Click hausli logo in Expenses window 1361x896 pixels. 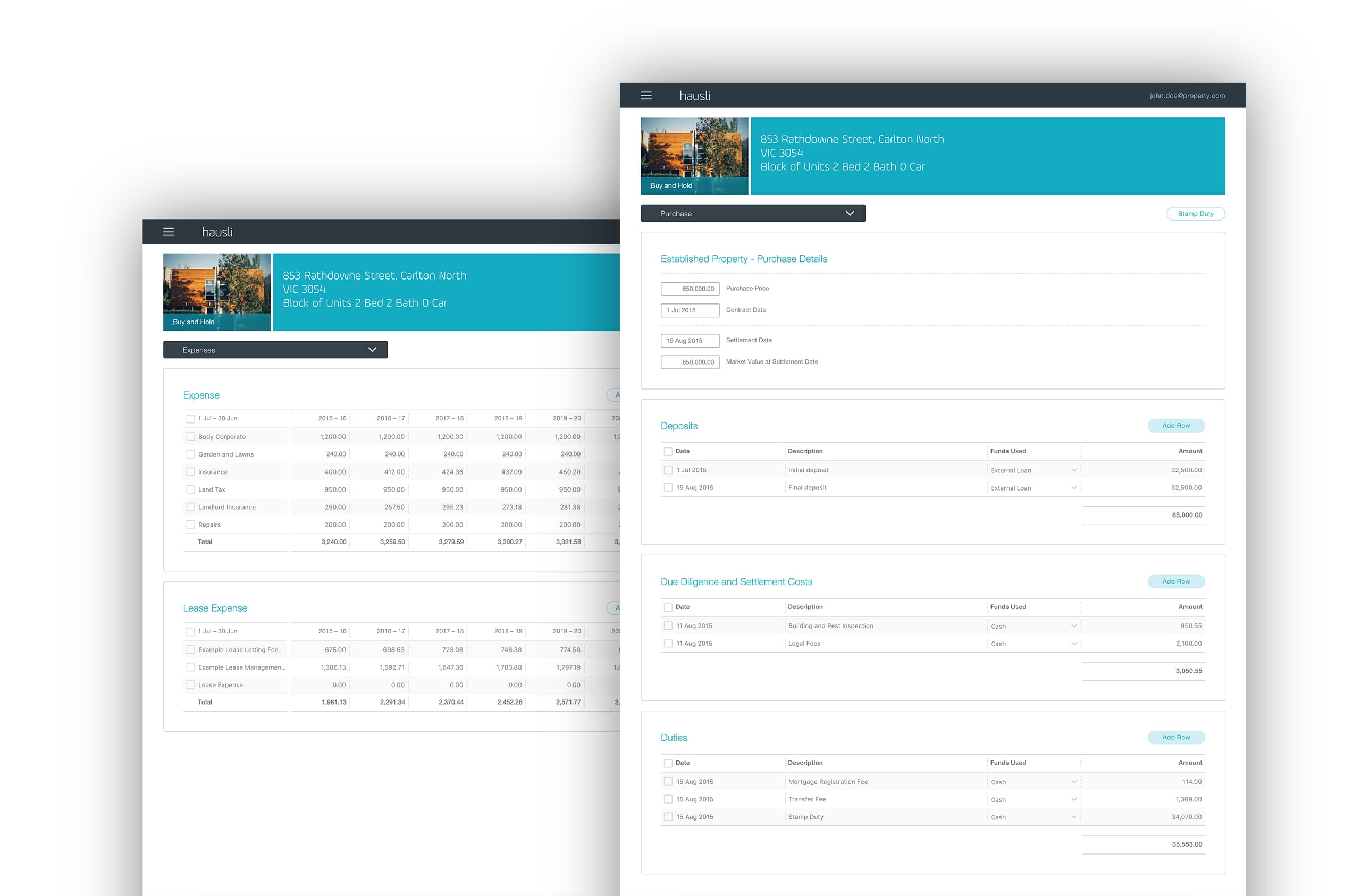[217, 232]
